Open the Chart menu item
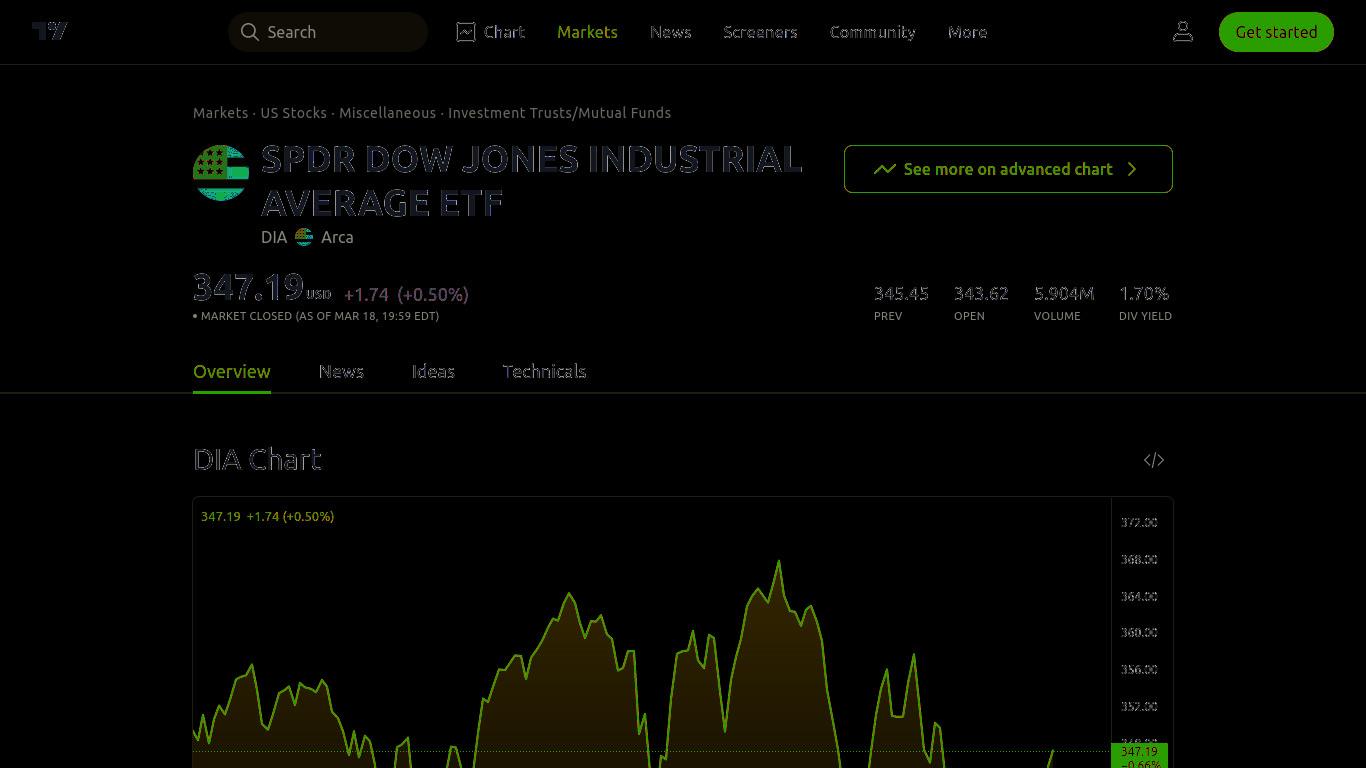Viewport: 1366px width, 768px height. tap(491, 32)
